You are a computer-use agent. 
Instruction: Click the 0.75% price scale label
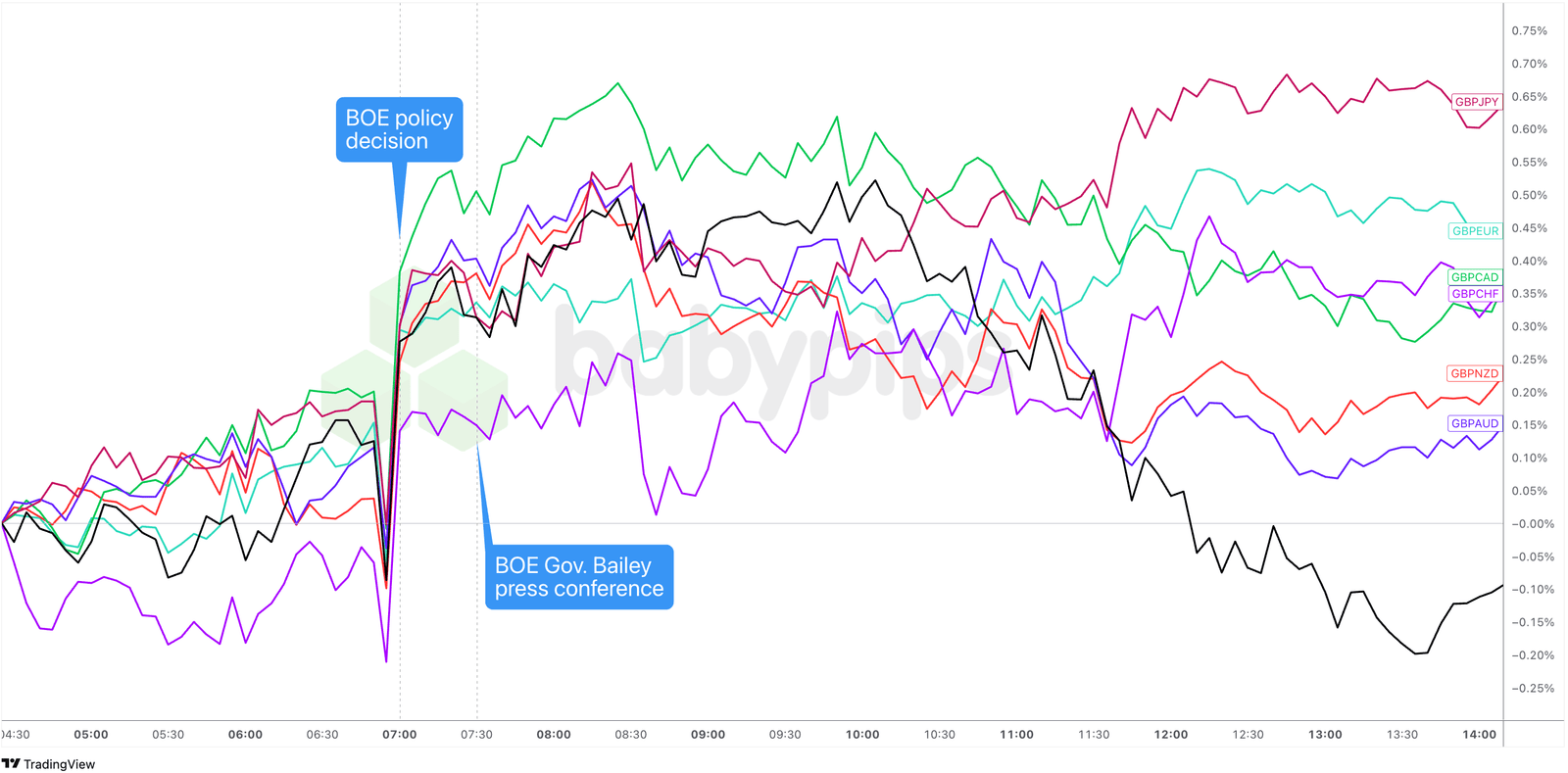[1529, 31]
